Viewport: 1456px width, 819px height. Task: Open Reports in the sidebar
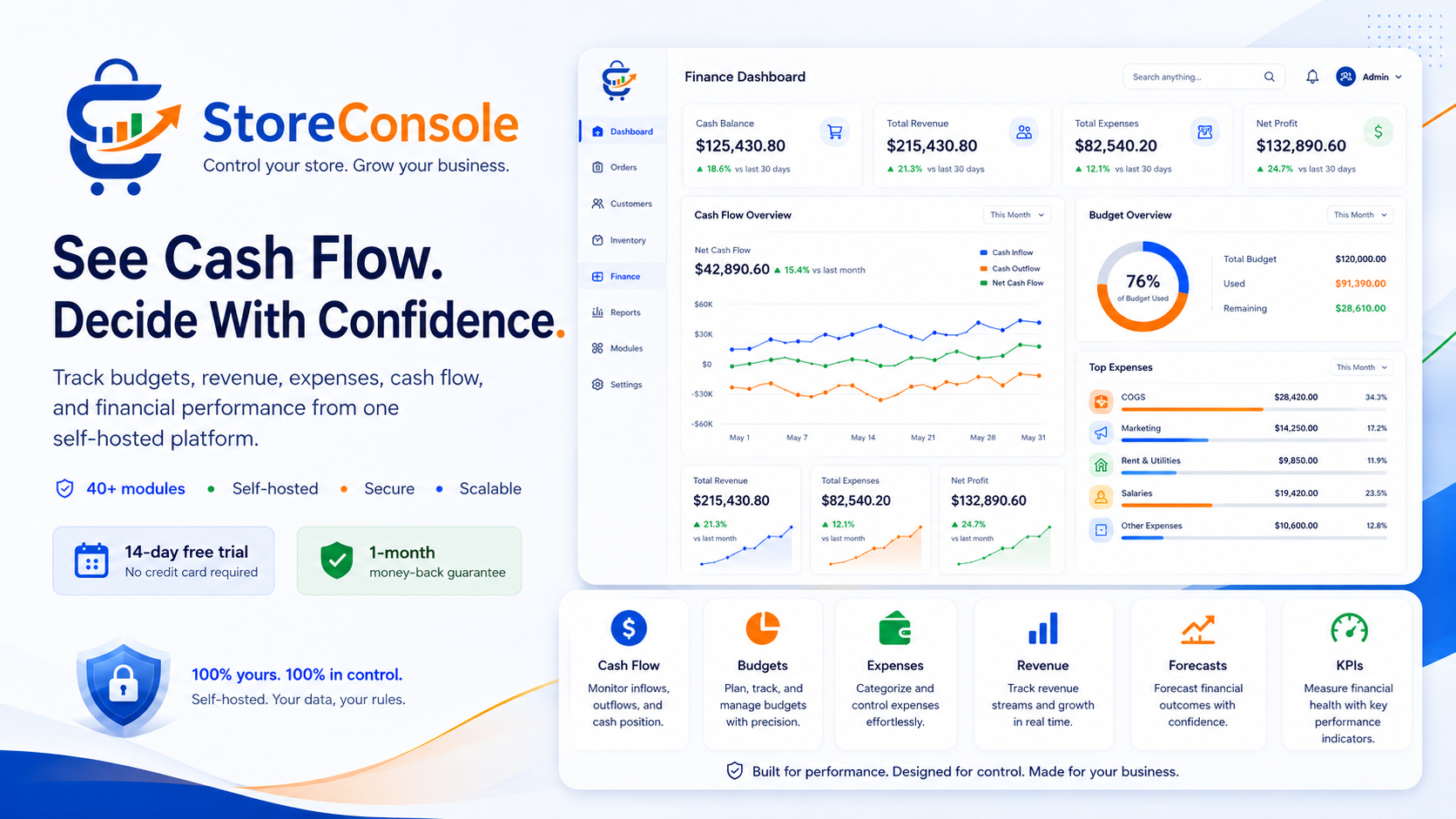(624, 312)
